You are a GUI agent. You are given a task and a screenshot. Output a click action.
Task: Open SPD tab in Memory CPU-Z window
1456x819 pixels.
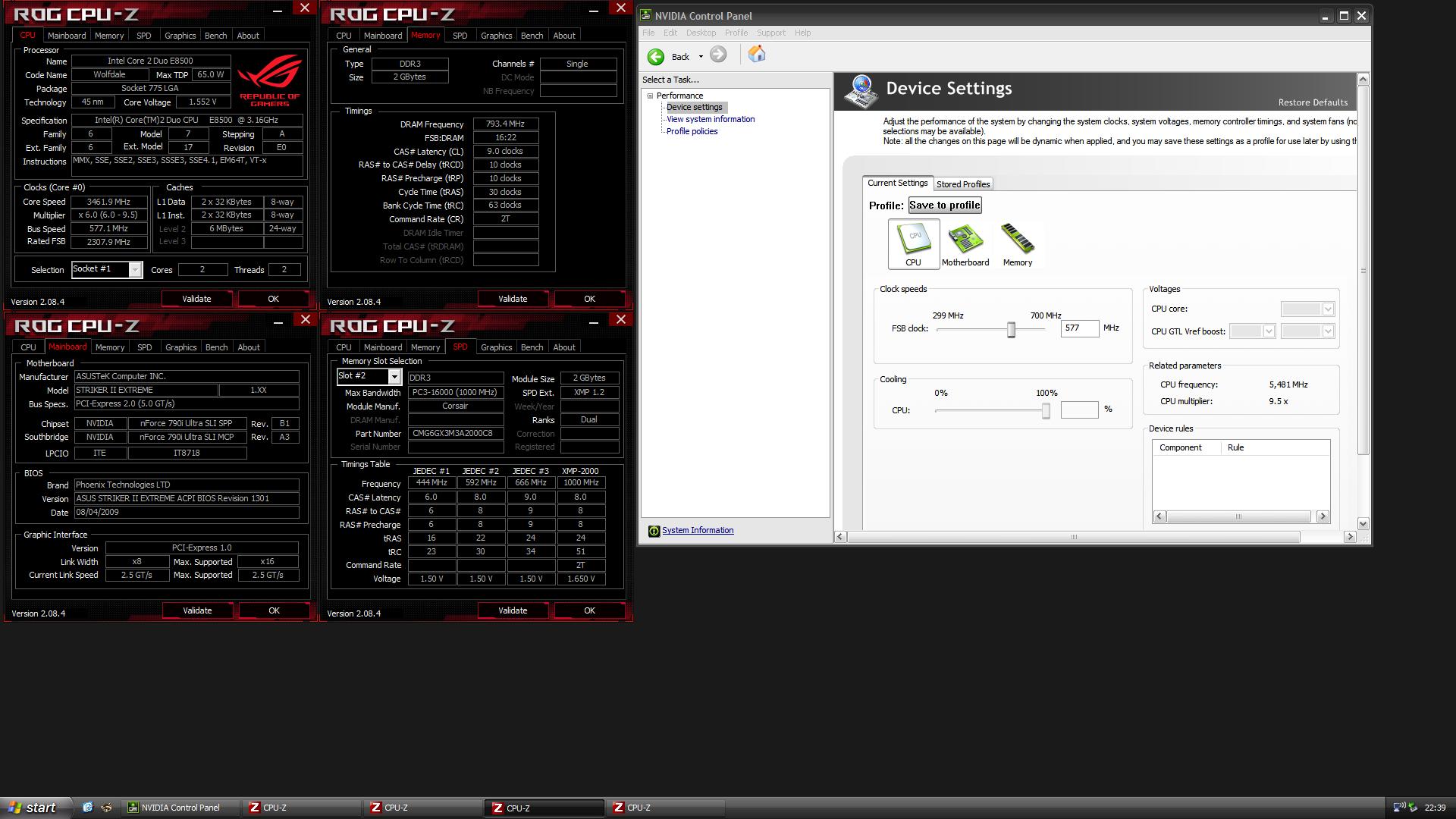pyautogui.click(x=460, y=36)
